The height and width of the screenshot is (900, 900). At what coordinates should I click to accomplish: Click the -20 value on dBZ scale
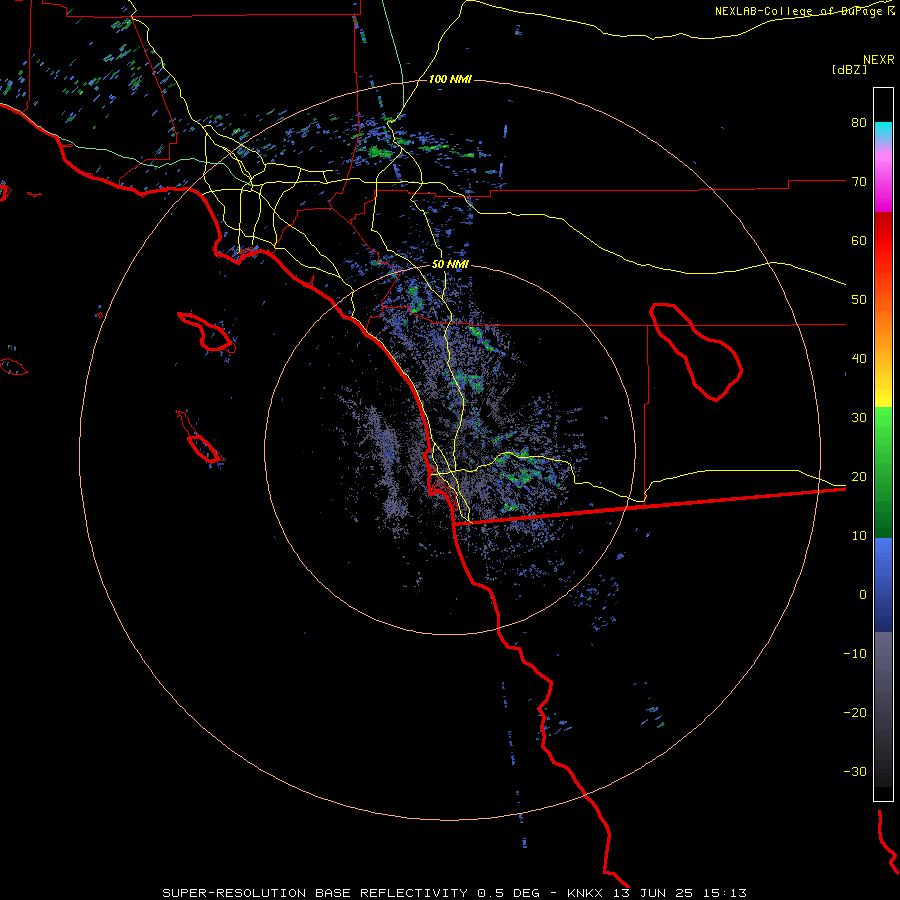pos(855,712)
